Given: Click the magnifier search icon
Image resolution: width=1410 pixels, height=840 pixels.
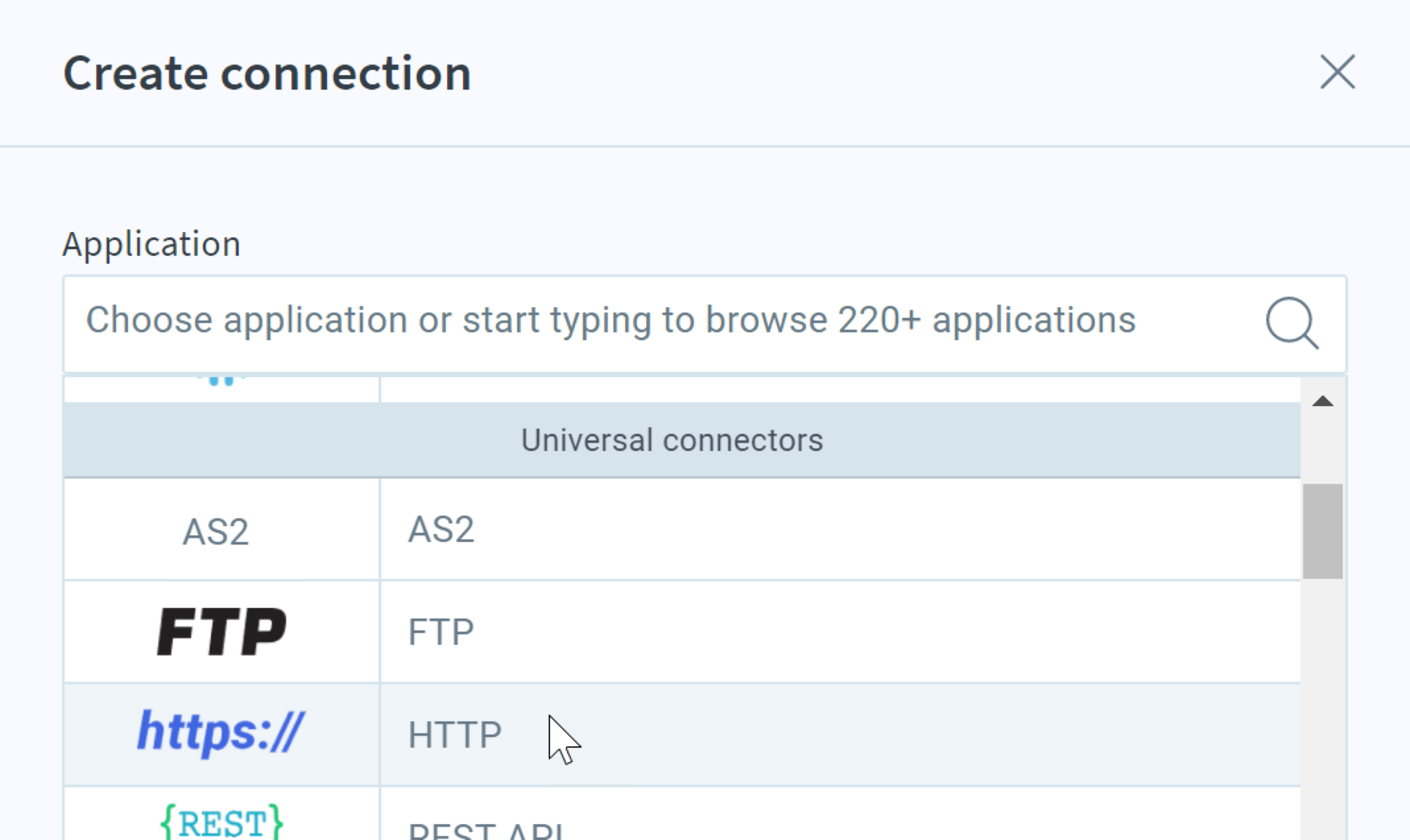Looking at the screenshot, I should coord(1292,323).
